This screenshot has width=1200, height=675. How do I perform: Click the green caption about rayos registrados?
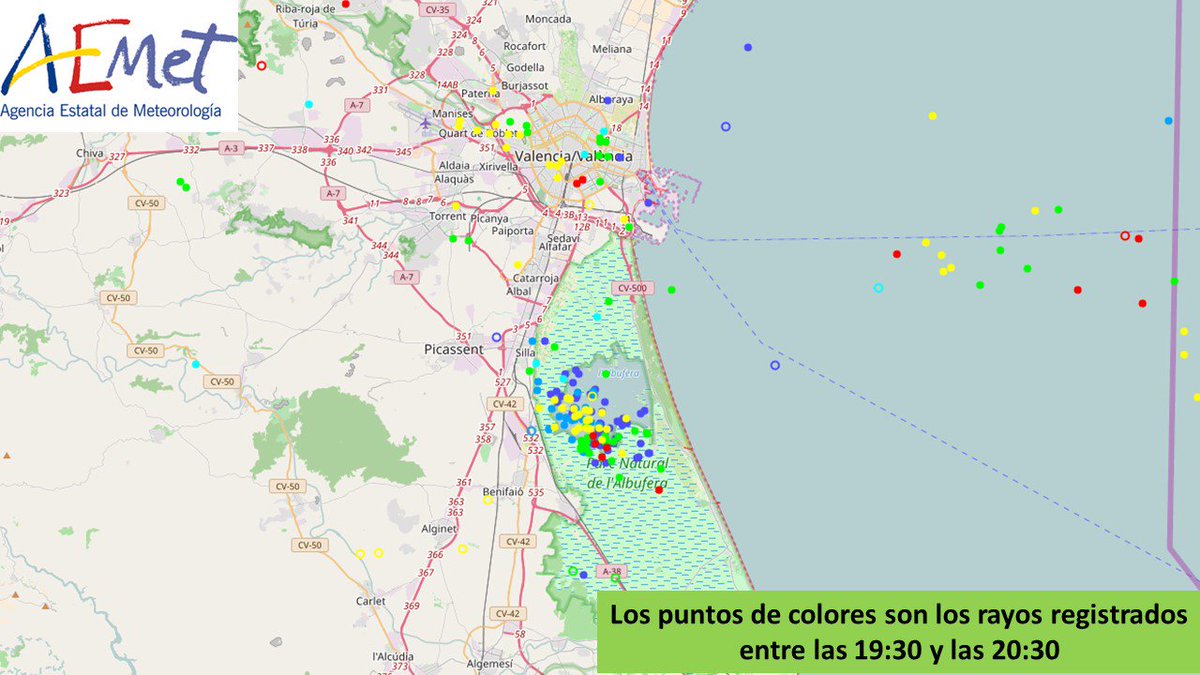pos(897,631)
